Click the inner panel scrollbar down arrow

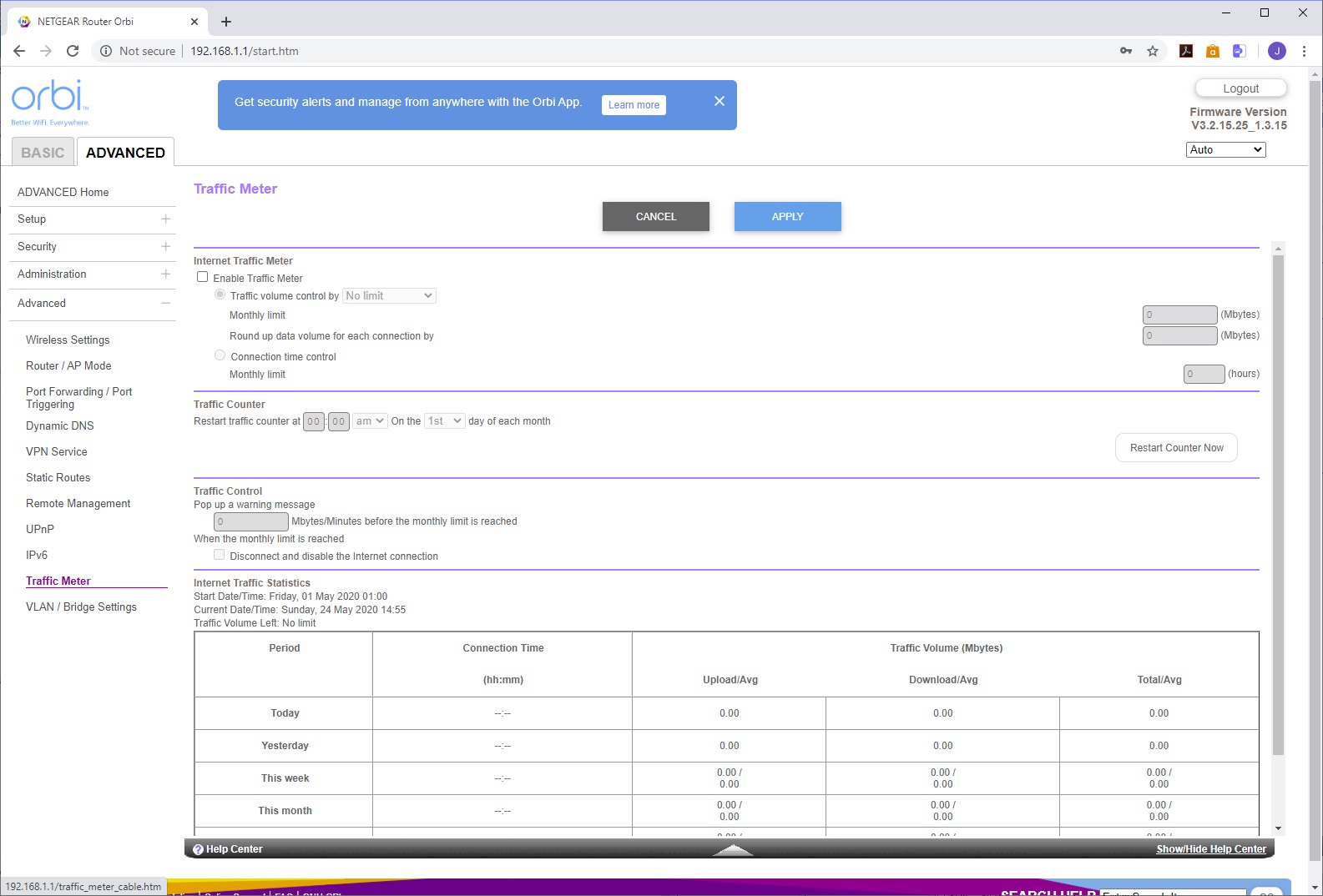click(1278, 828)
